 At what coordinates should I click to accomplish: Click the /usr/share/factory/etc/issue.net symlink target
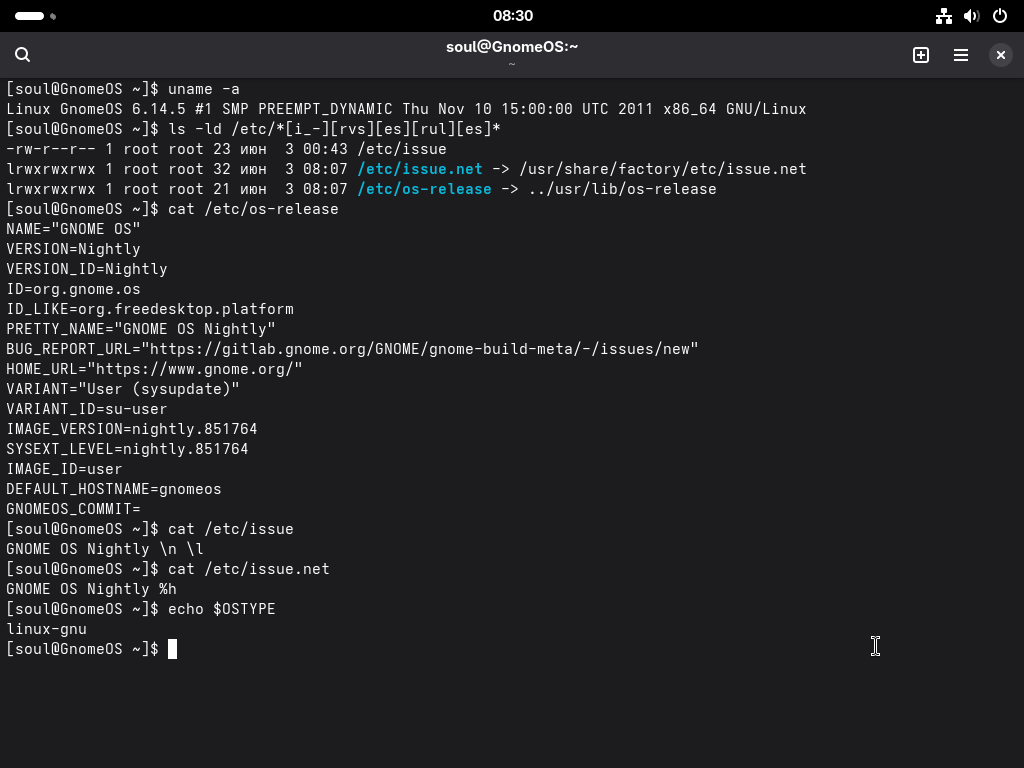pyautogui.click(x=663, y=169)
